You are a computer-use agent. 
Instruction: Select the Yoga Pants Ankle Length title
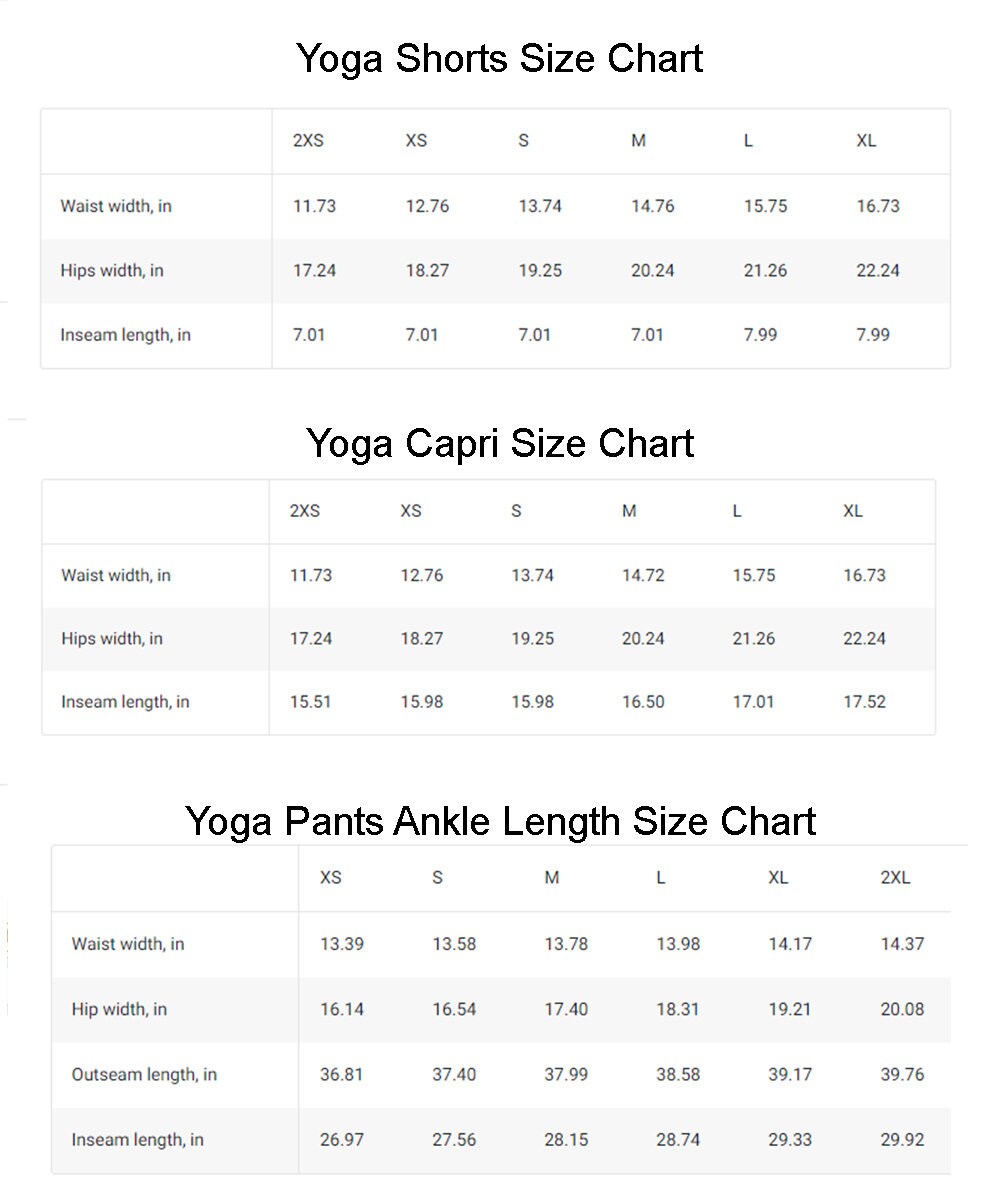(x=500, y=822)
